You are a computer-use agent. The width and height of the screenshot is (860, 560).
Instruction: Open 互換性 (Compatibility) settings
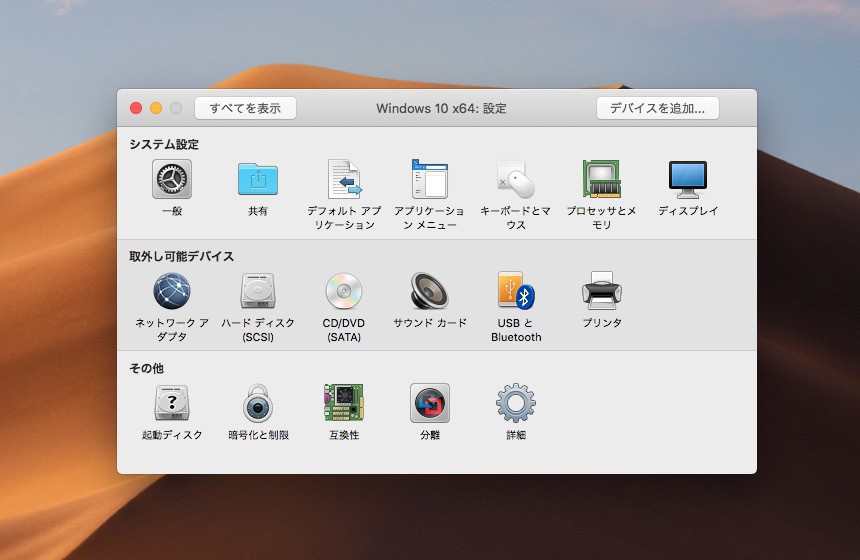(344, 403)
